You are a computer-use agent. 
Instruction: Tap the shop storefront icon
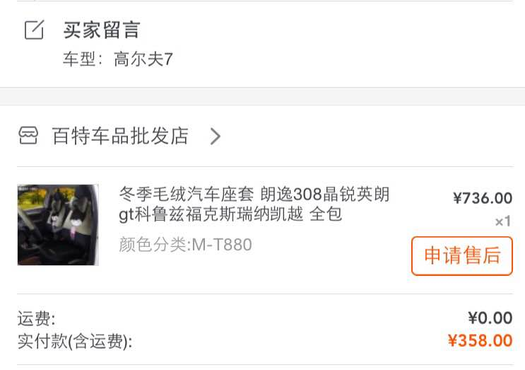click(x=28, y=136)
